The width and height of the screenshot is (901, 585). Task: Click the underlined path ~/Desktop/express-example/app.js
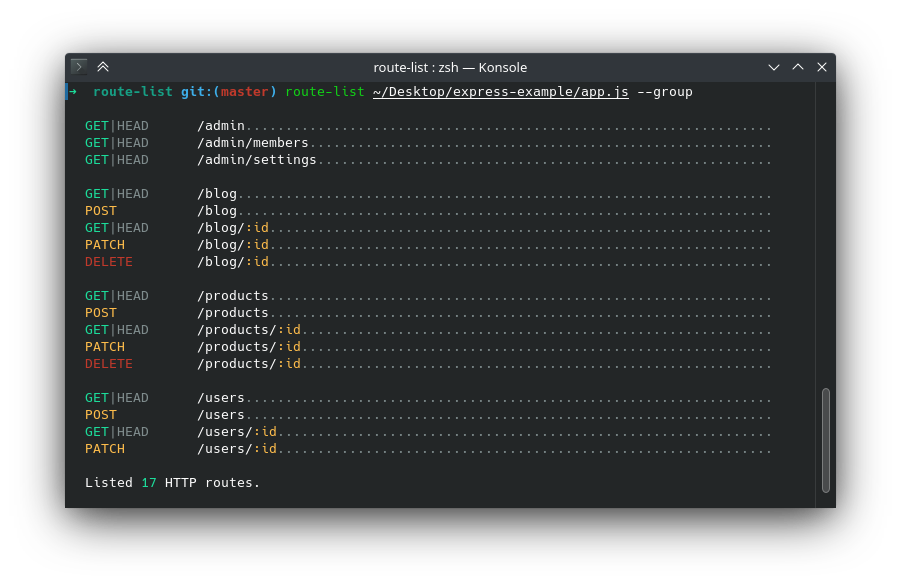tap(500, 92)
